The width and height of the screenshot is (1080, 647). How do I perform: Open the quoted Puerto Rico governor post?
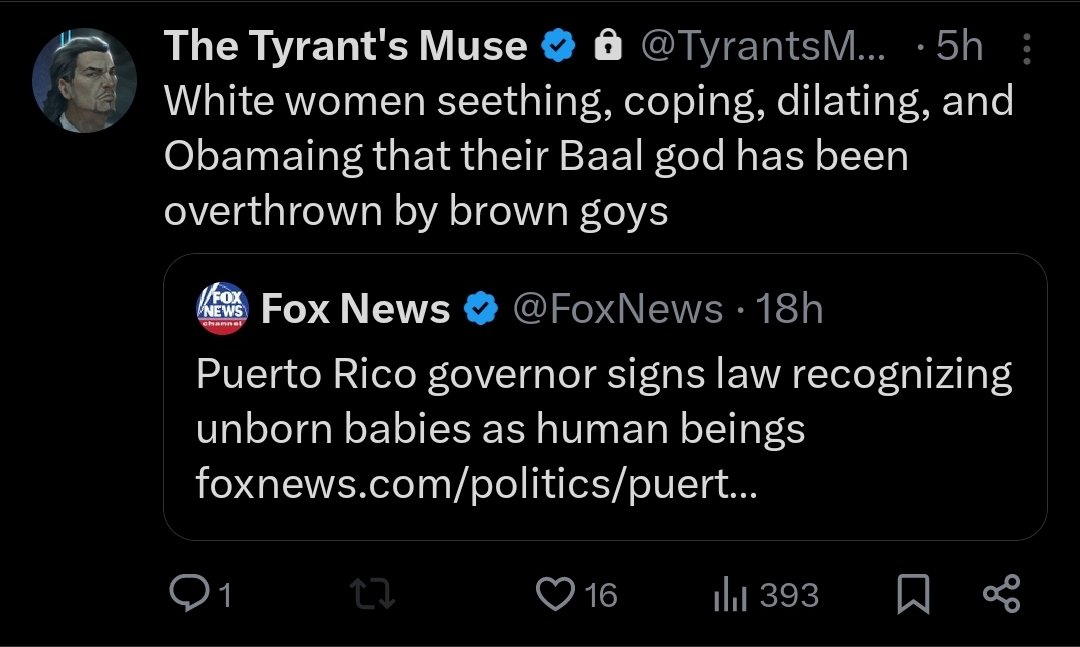(605, 397)
